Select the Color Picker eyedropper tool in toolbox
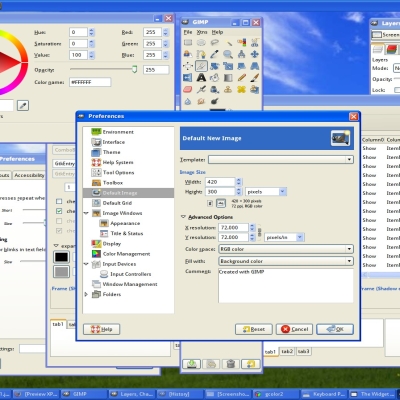 click(214, 54)
